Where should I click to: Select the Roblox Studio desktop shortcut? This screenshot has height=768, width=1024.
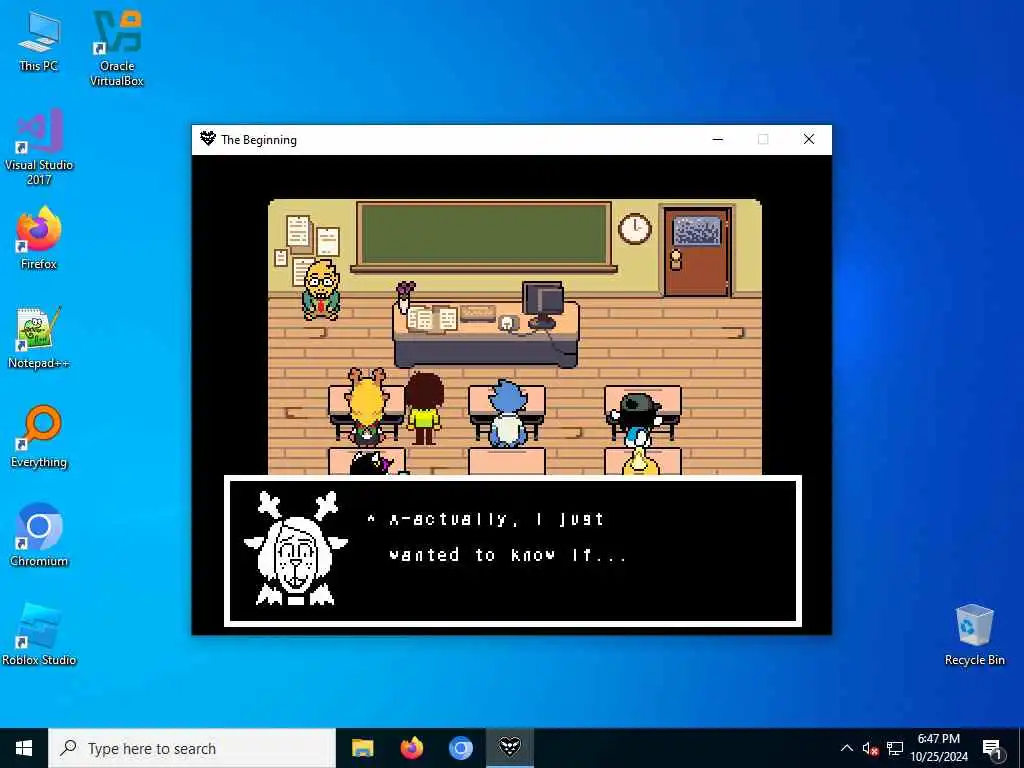click(39, 634)
